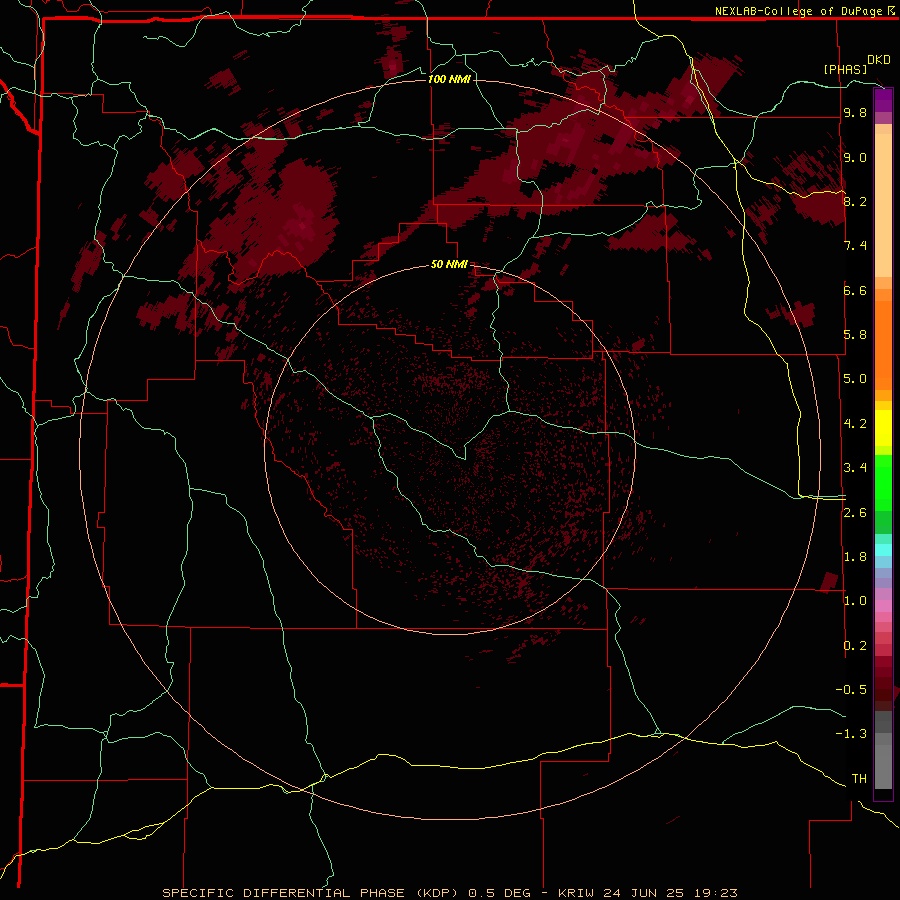Click the bright green segment of the color bar
The image size is (900, 900).
(883, 482)
